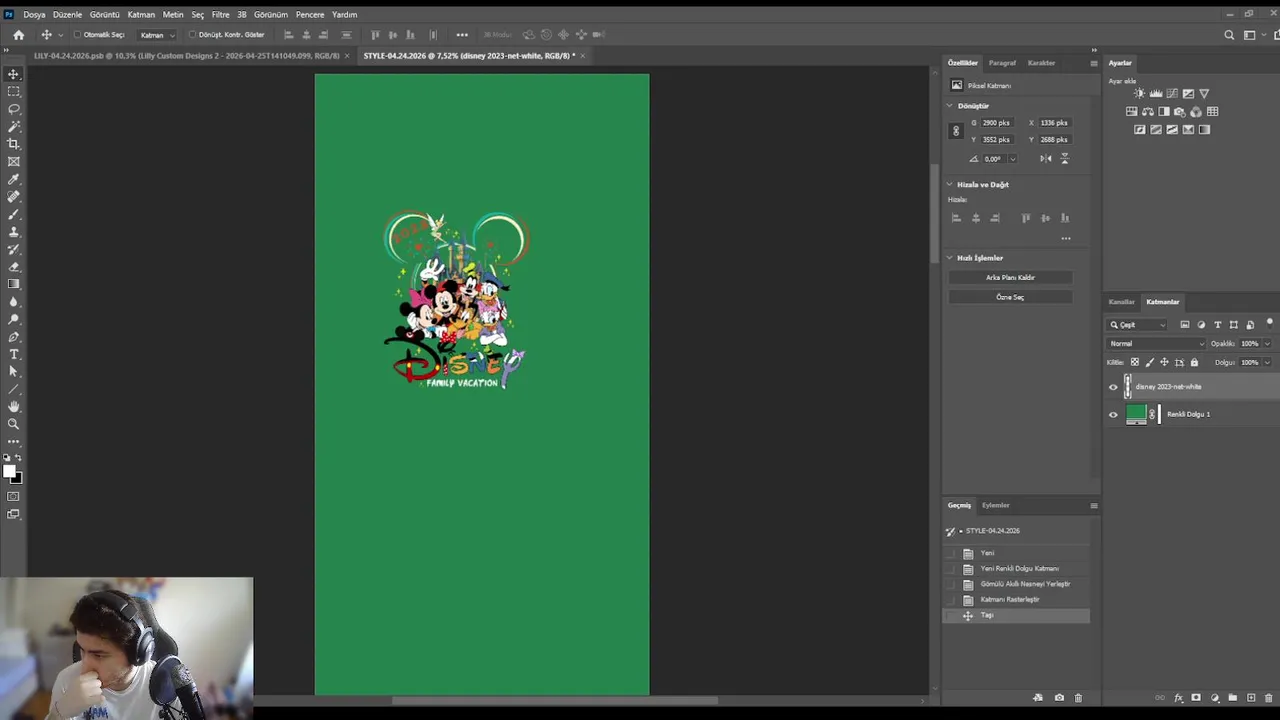
Task: Enable the Otomatik Seç checkbox
Action: point(77,35)
